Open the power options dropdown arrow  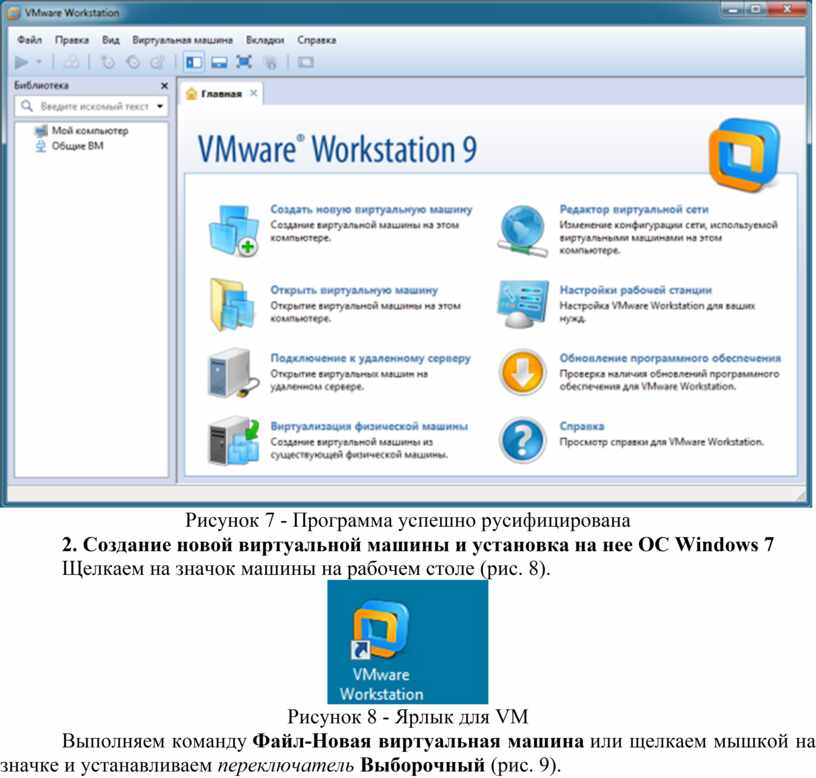pos(39,62)
